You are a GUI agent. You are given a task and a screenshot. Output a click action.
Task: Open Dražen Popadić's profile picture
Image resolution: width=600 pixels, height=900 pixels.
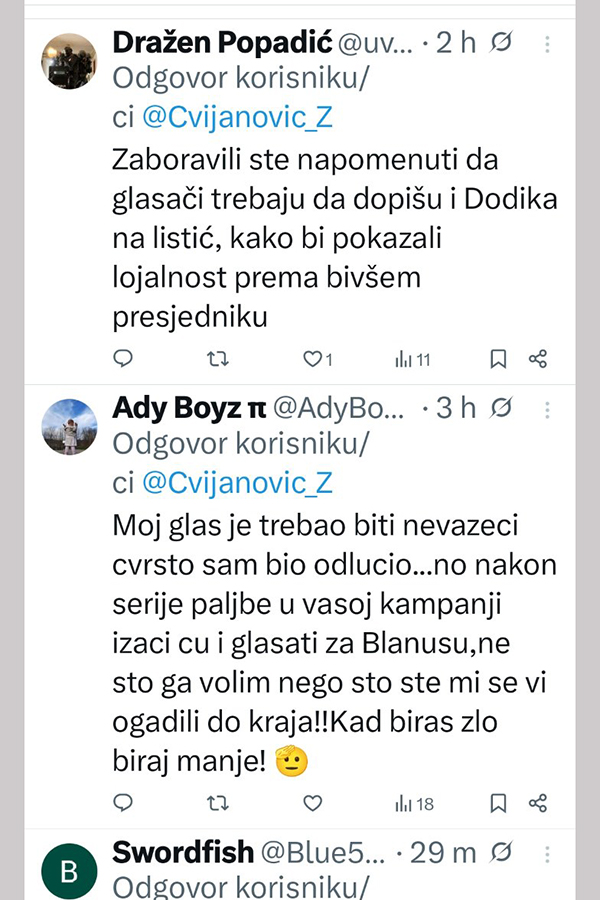68,60
